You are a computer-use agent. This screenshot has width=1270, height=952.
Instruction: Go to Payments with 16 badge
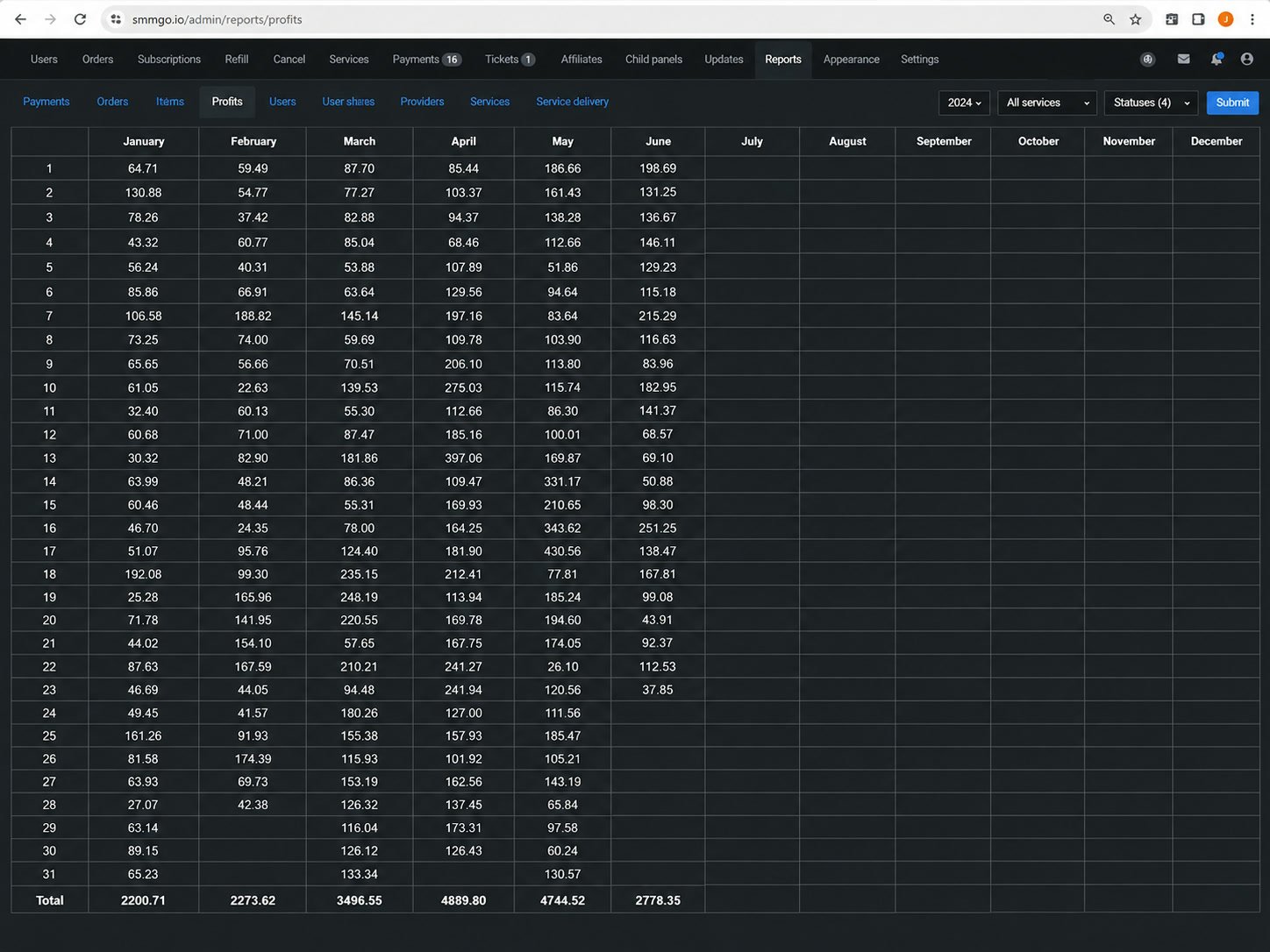(x=426, y=60)
